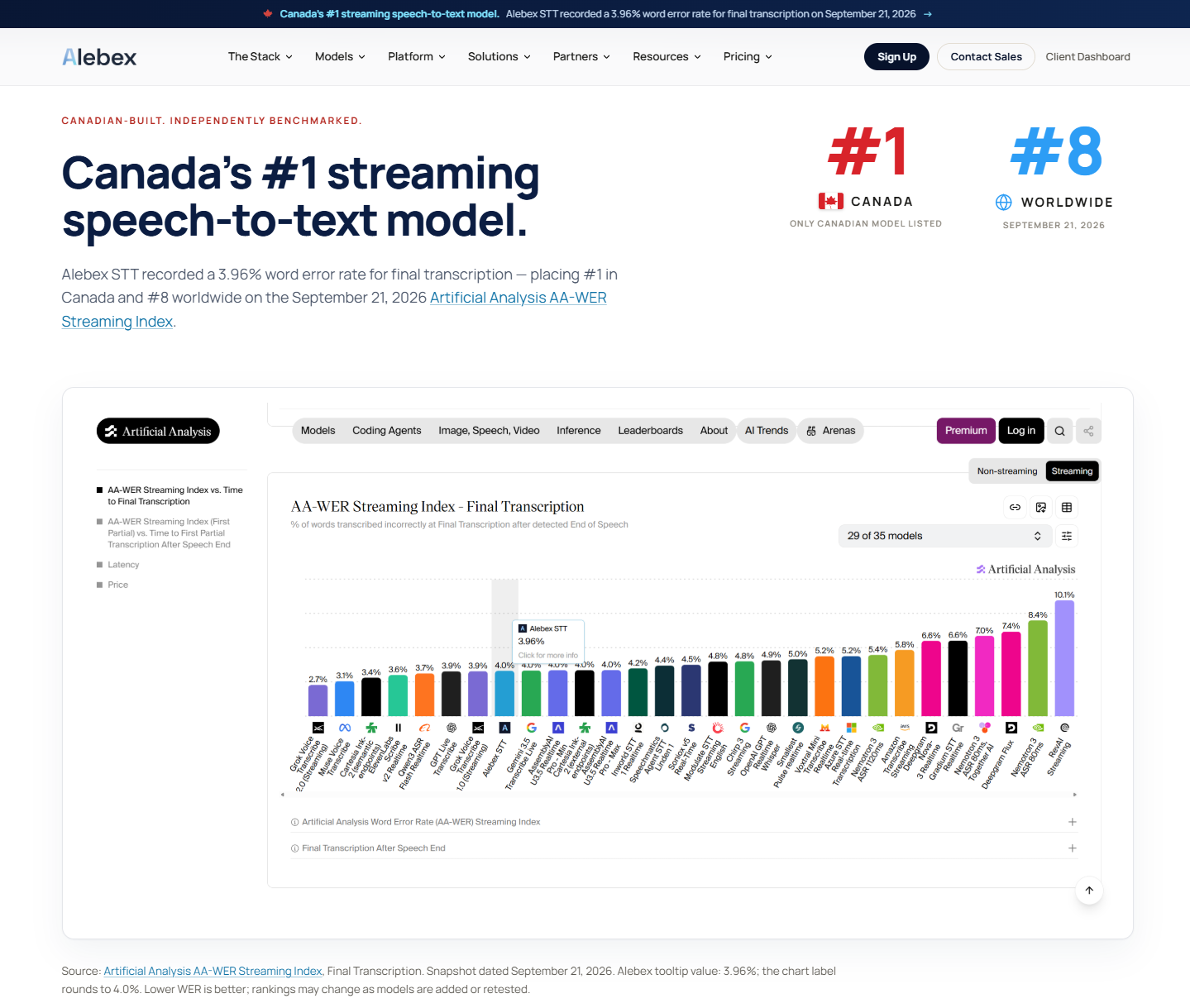Click the Alebex logo in the header

pos(99,57)
